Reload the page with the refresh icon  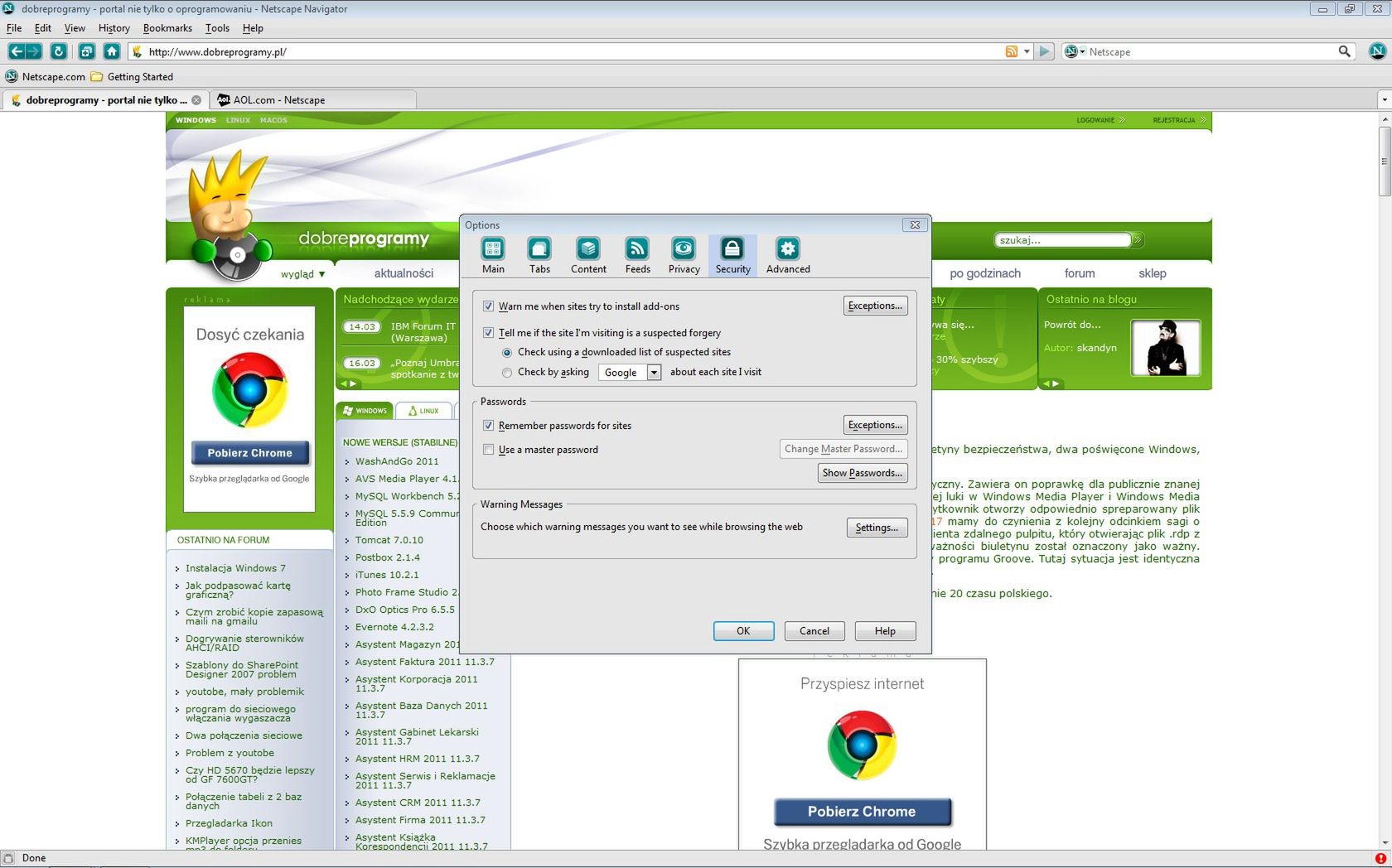click(58, 51)
